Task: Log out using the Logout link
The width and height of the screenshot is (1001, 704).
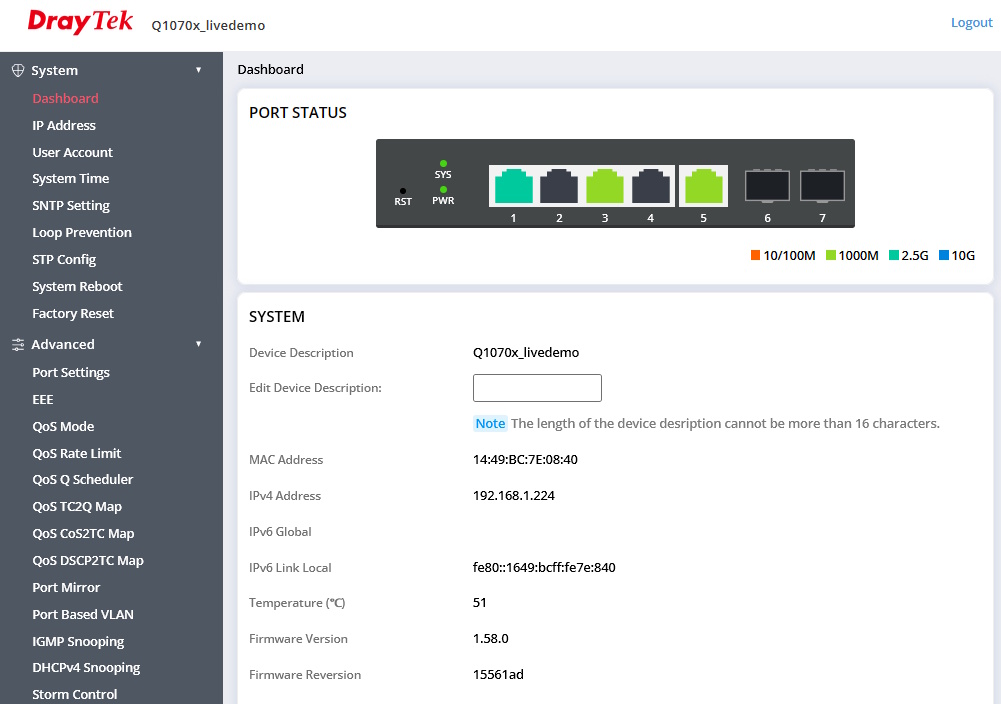Action: click(x=972, y=22)
